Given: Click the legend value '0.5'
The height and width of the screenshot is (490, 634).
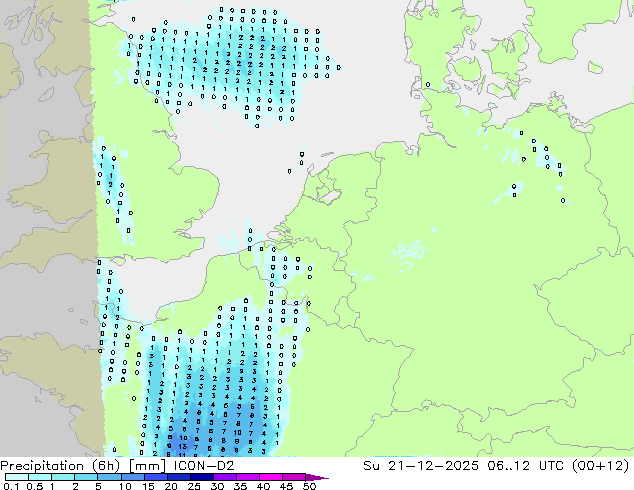Looking at the screenshot, I should (x=34, y=486).
